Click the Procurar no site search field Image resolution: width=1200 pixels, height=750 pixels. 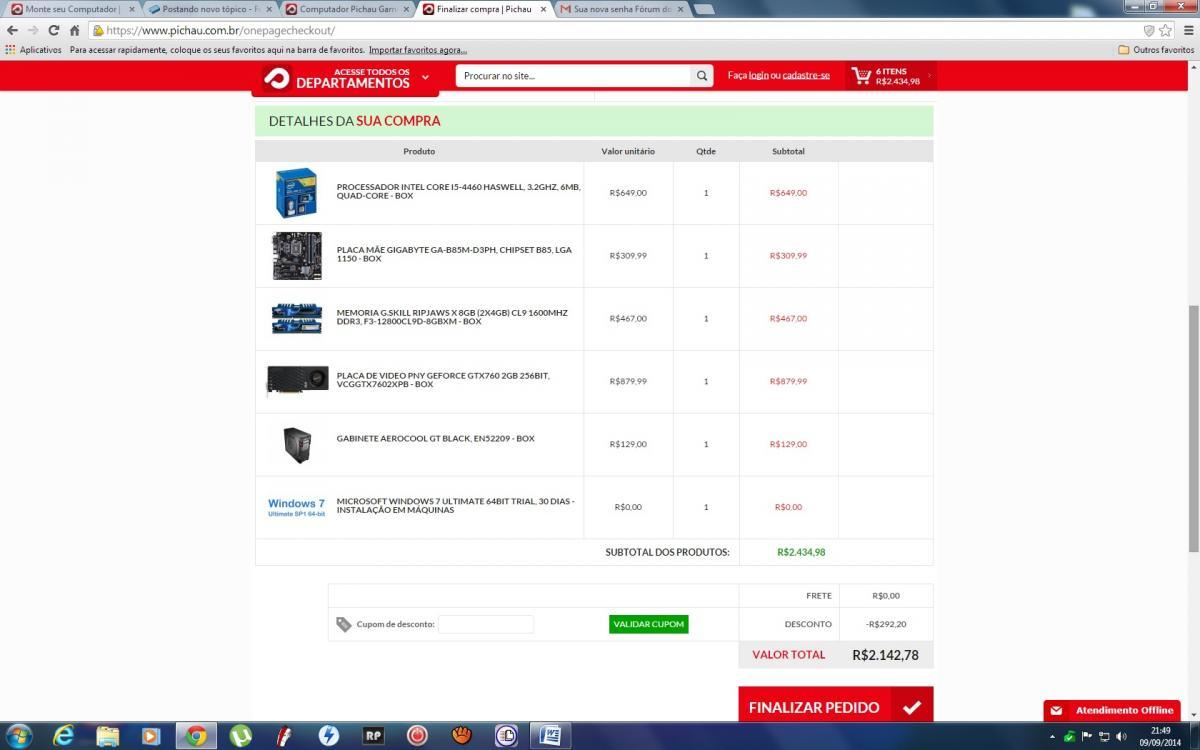[574, 76]
